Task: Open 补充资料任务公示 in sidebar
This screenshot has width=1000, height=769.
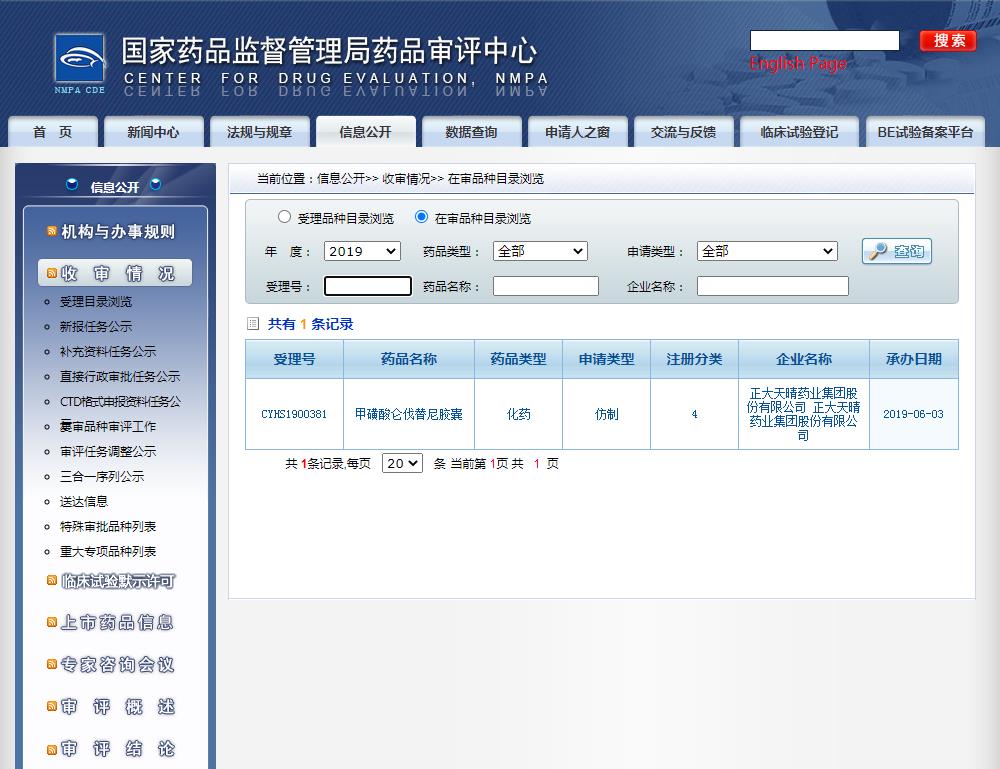Action: [x=108, y=351]
